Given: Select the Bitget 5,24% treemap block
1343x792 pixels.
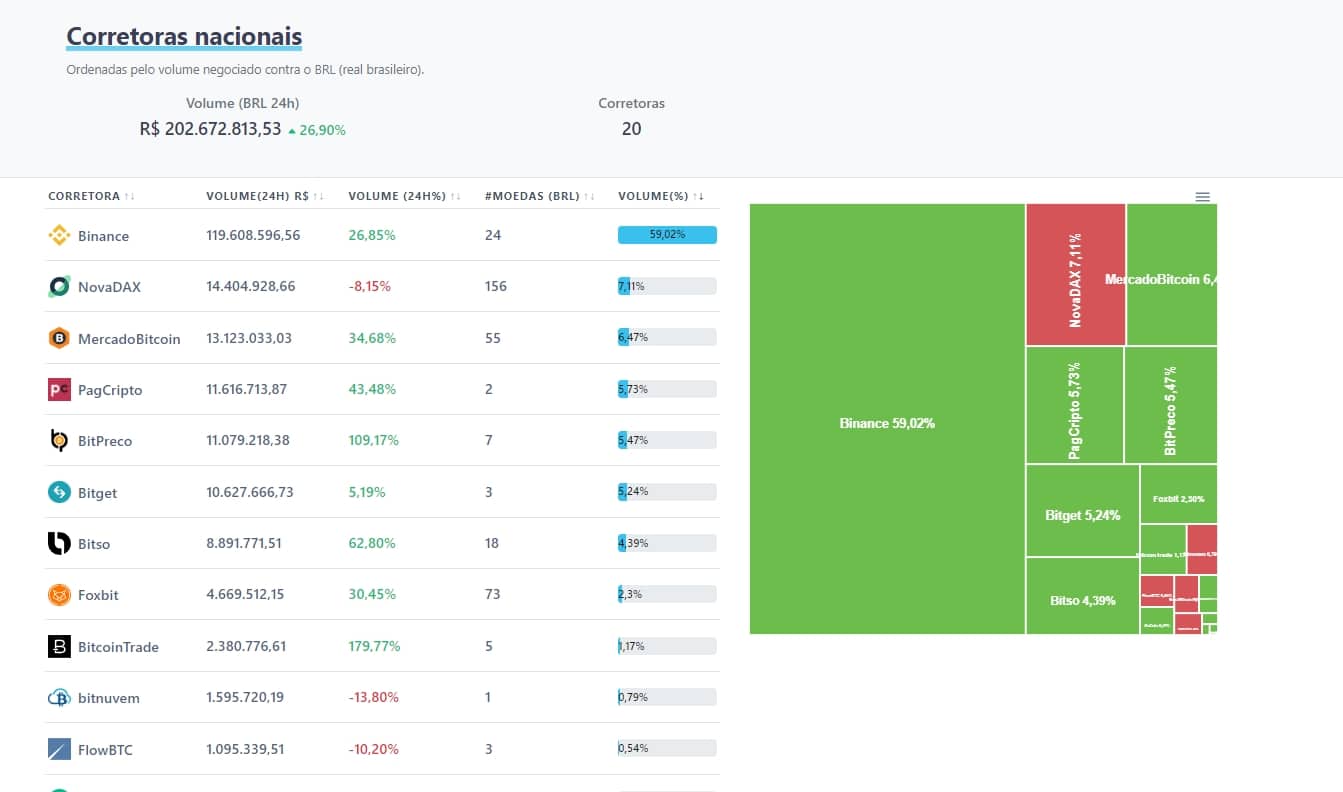Looking at the screenshot, I should point(1083,511).
